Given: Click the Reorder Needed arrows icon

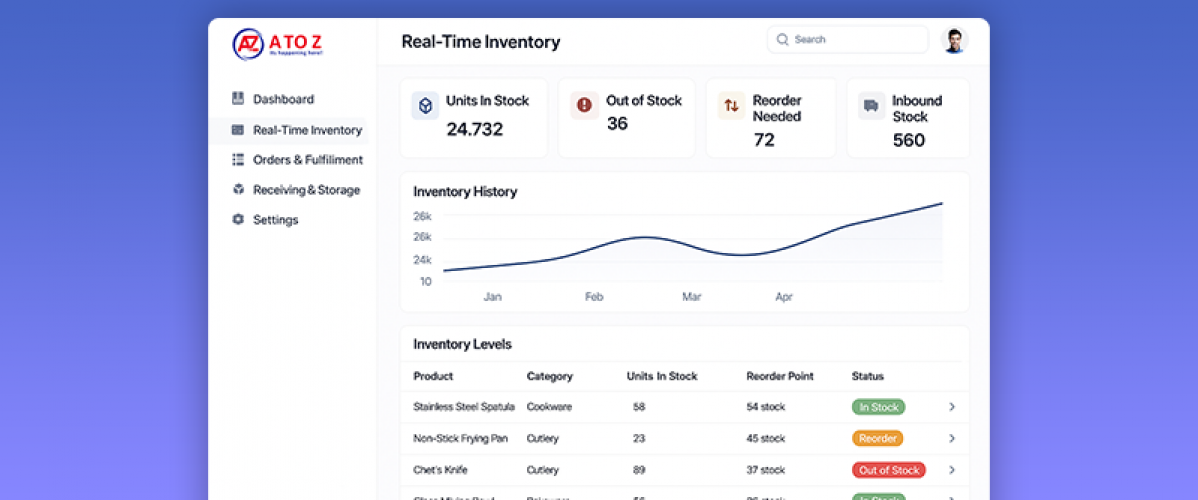Looking at the screenshot, I should [731, 106].
